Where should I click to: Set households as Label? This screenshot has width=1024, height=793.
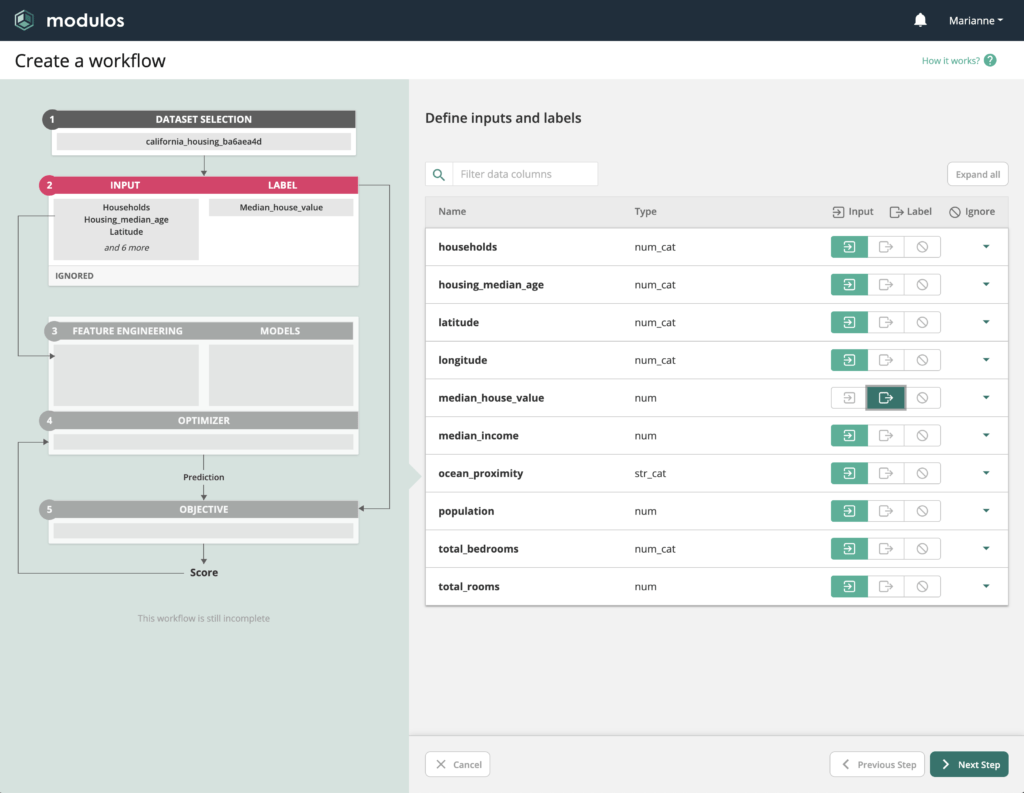click(x=886, y=247)
